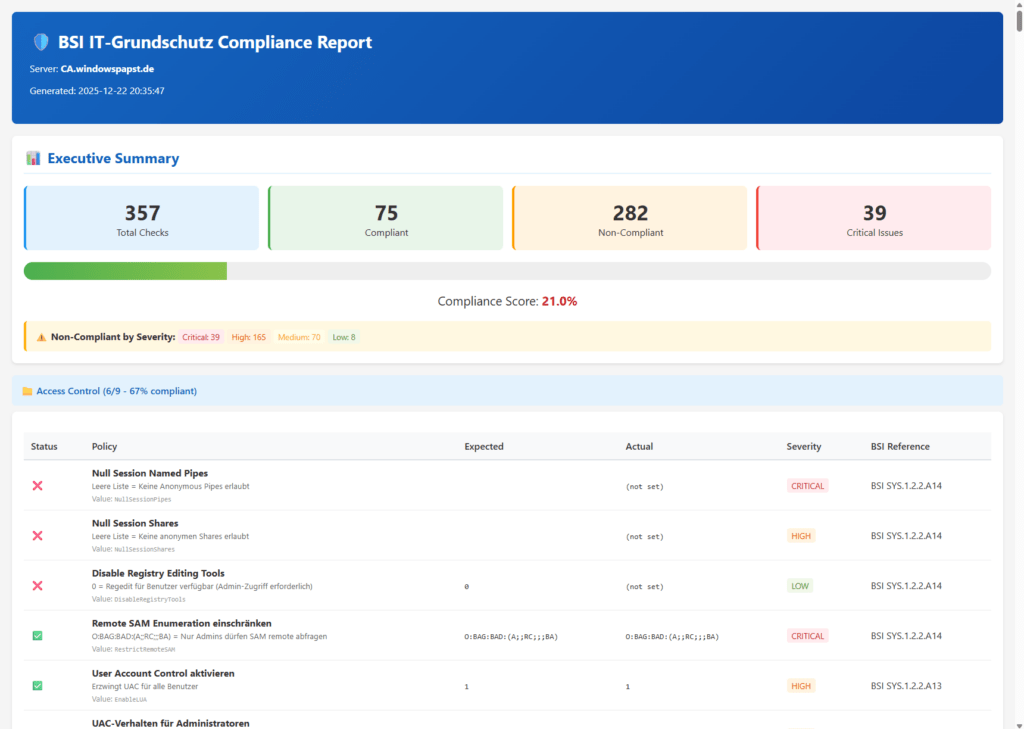The height and width of the screenshot is (729, 1024).
Task: Select the High: 165 severity badge
Action: [248, 336]
